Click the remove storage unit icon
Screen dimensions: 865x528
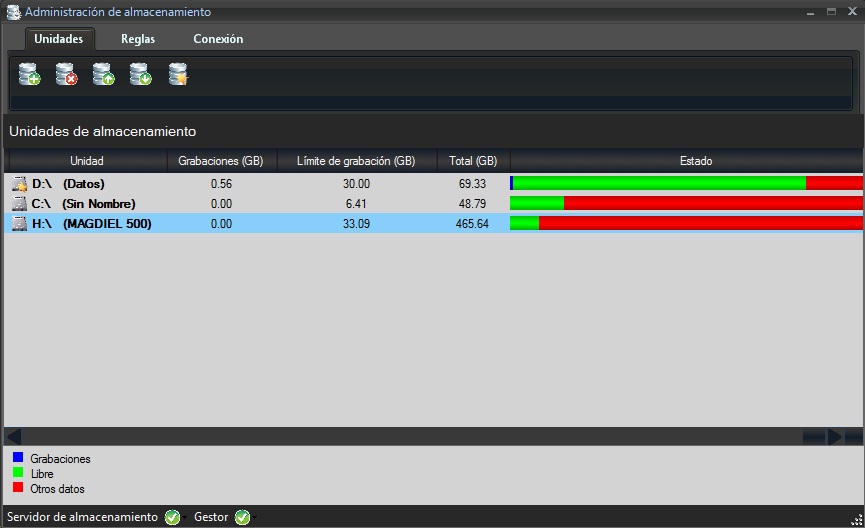click(x=66, y=74)
